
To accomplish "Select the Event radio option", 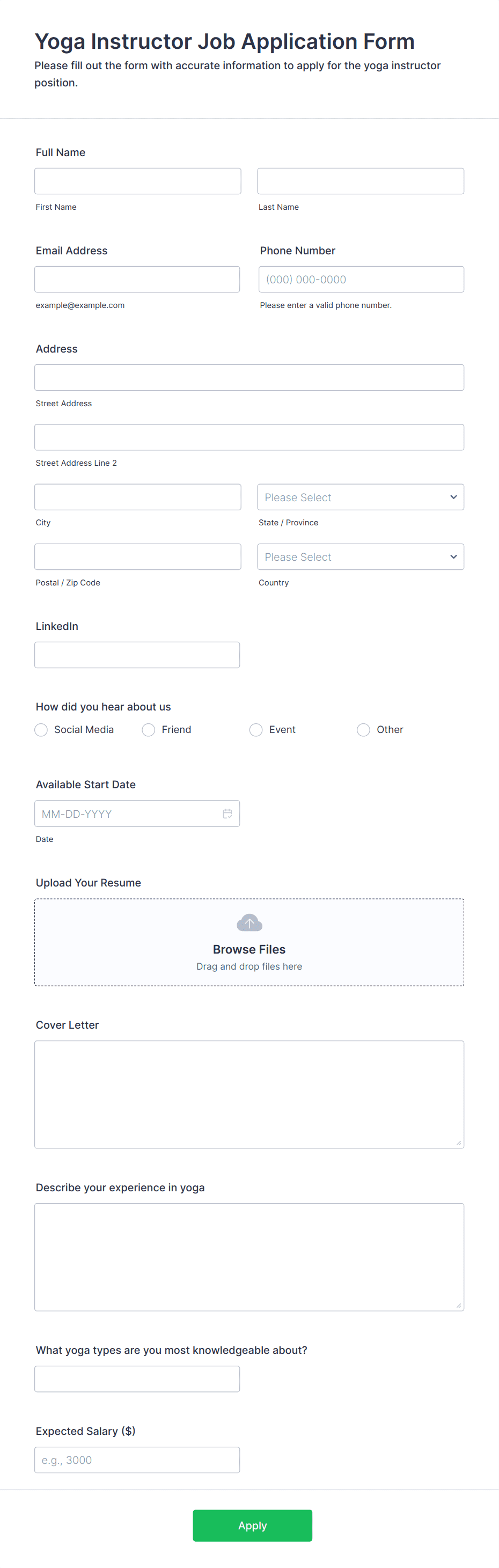I will point(255,729).
